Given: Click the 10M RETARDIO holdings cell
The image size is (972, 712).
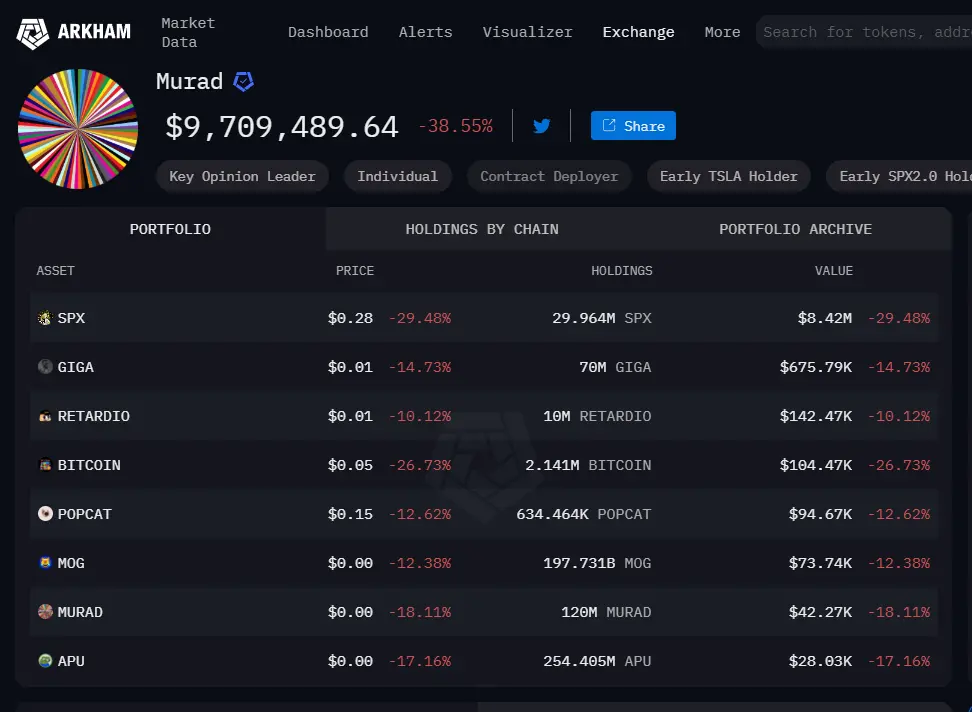Looking at the screenshot, I should click(x=597, y=416).
